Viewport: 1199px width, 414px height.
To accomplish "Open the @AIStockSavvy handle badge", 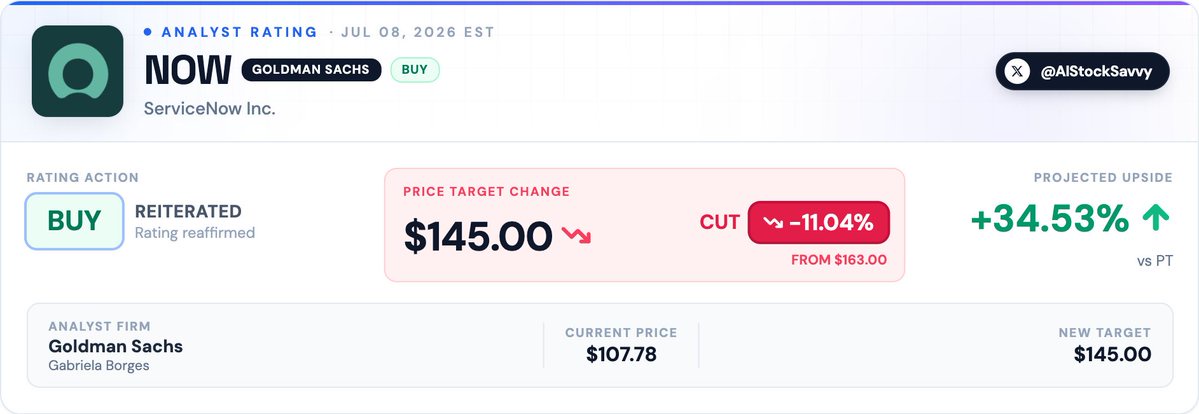I will coord(1082,71).
